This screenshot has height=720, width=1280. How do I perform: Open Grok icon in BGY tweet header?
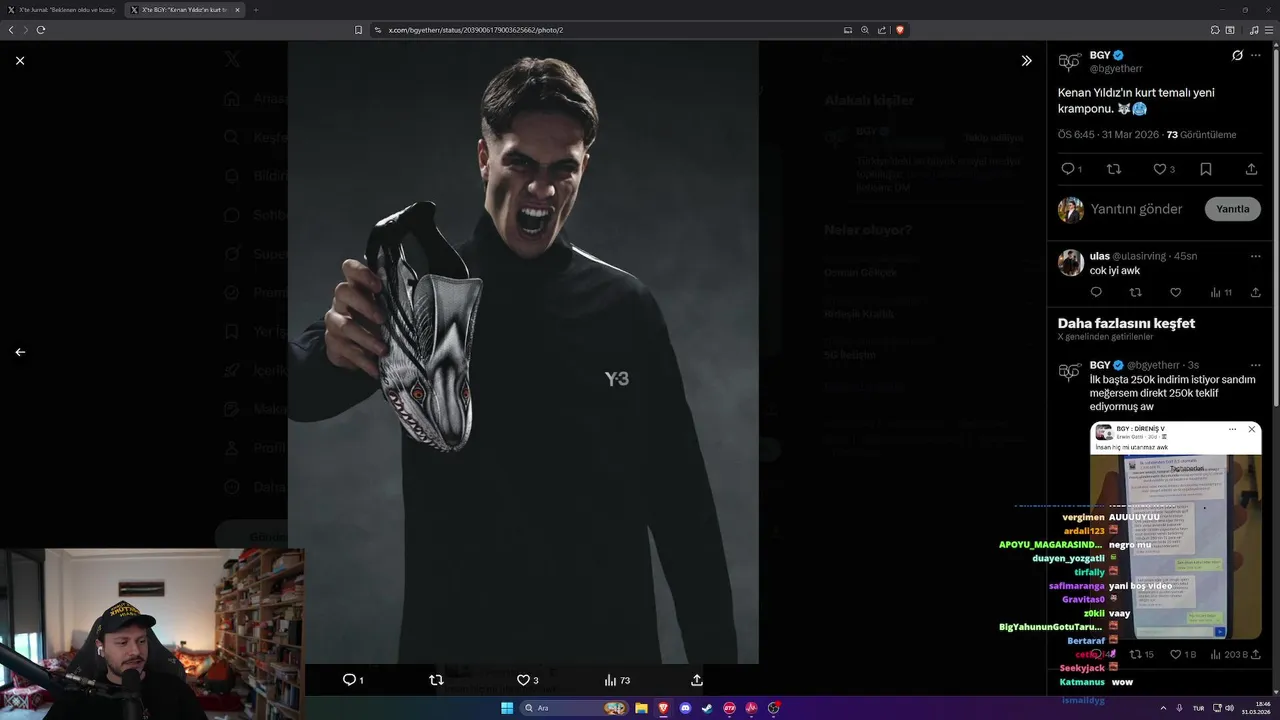[1237, 56]
